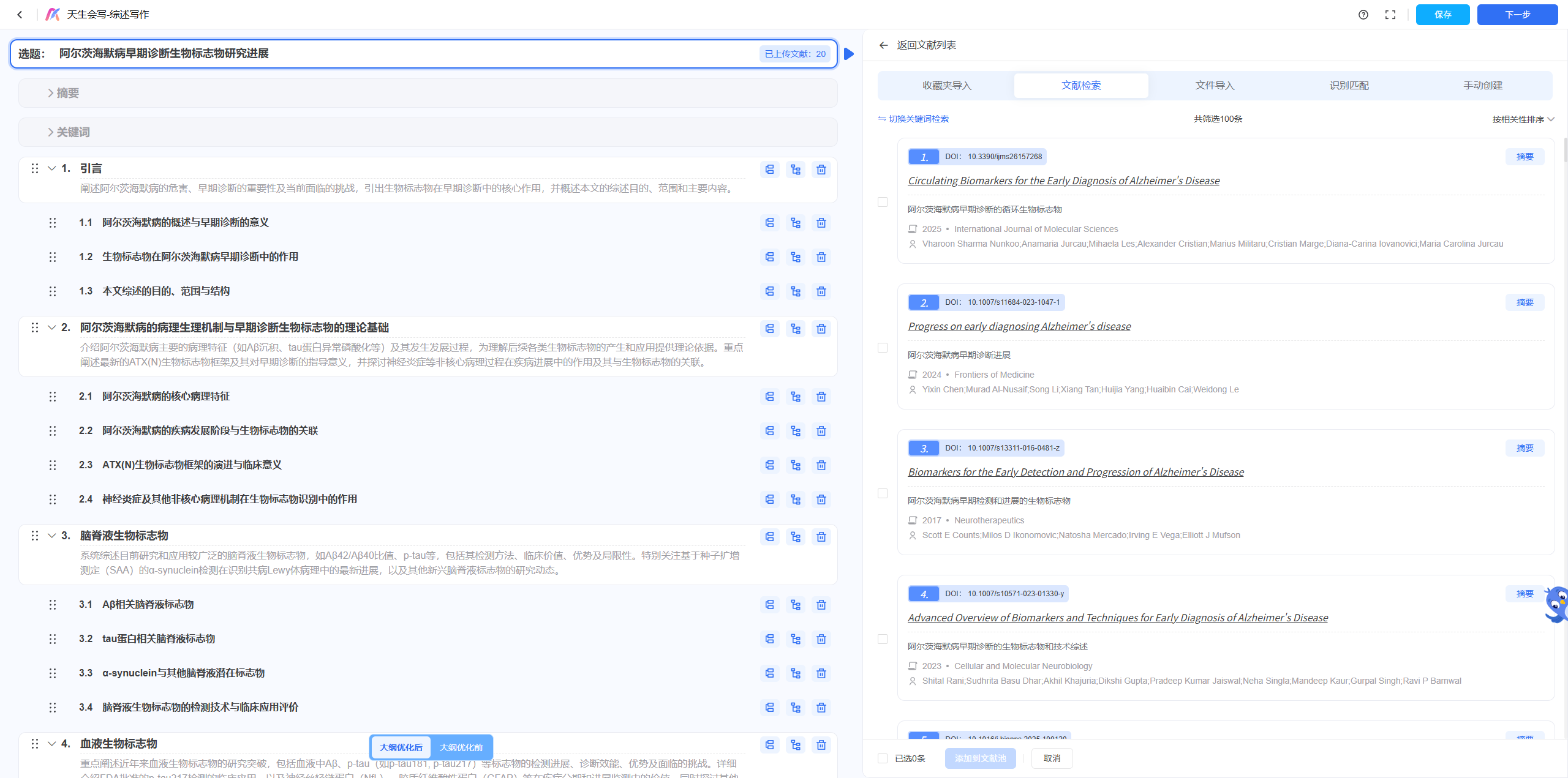Select the Progress on early diagnosing paper checkbox
The image size is (1568, 778).
point(882,348)
